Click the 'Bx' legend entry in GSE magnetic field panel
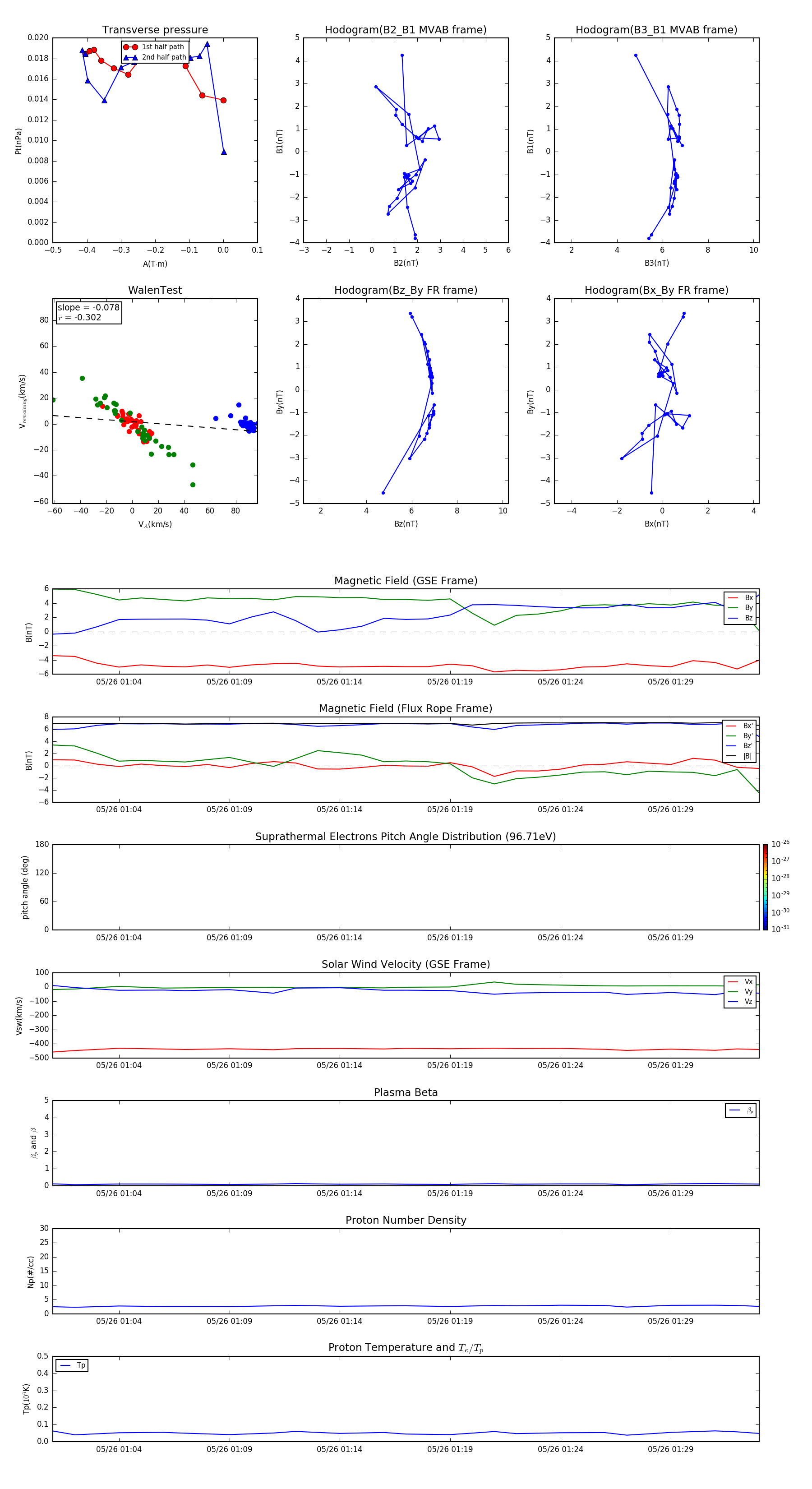The image size is (812, 1489). pyautogui.click(x=740, y=598)
